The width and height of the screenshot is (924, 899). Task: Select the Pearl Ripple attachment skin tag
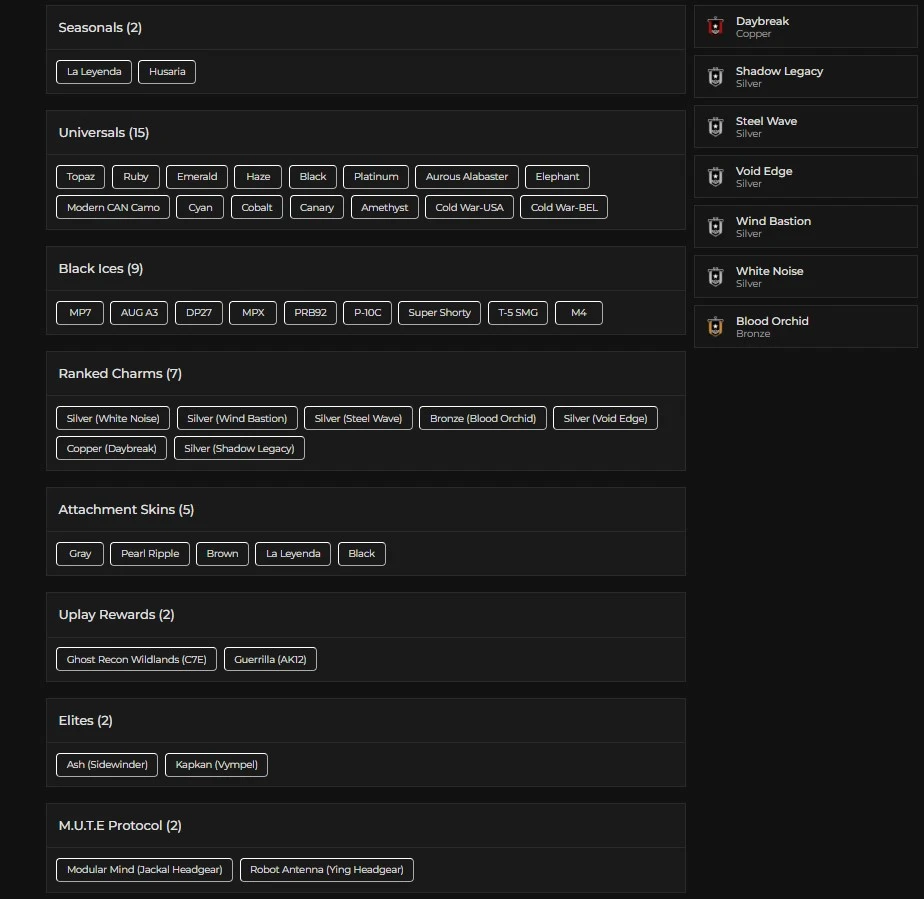point(150,554)
